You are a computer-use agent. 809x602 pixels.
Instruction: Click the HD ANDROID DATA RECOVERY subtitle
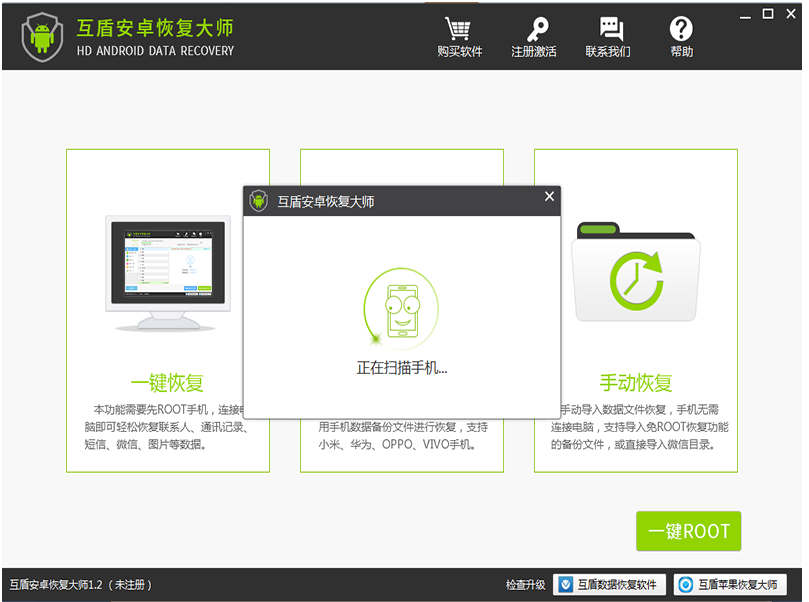pos(155,51)
